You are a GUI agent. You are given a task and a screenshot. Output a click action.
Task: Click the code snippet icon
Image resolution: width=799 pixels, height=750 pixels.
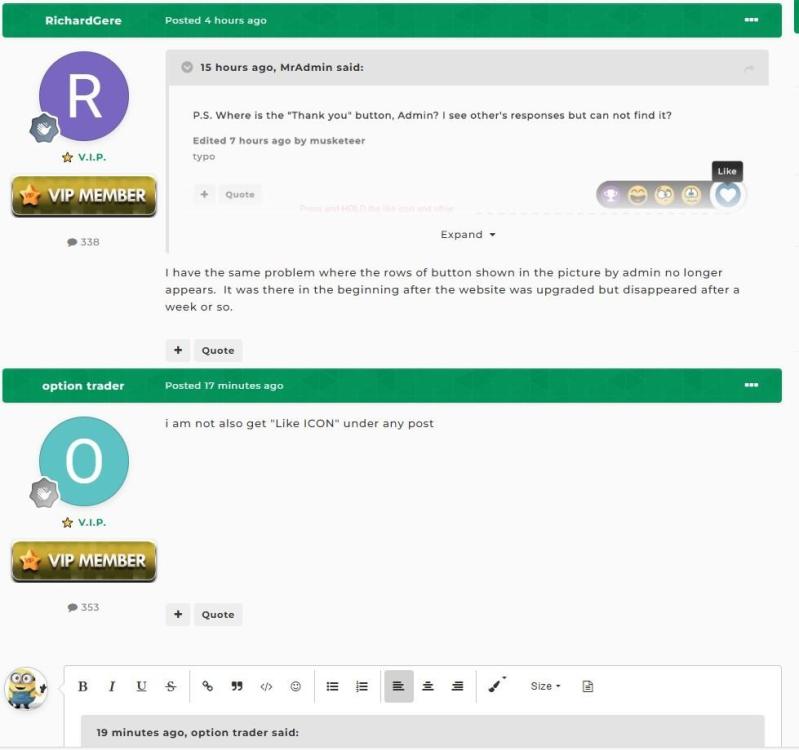tap(266, 686)
